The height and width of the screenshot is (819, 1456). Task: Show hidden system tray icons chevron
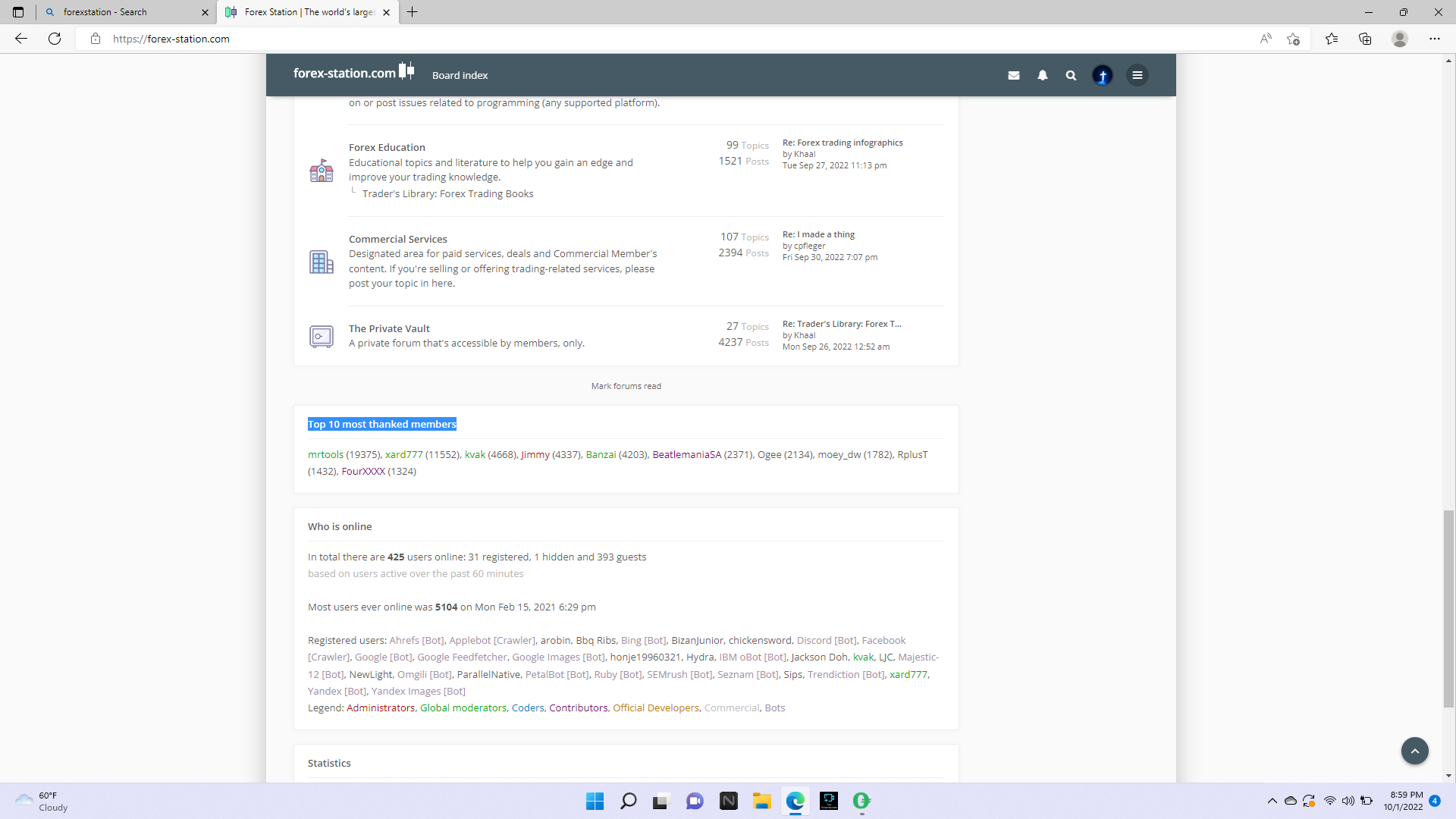point(1272,801)
